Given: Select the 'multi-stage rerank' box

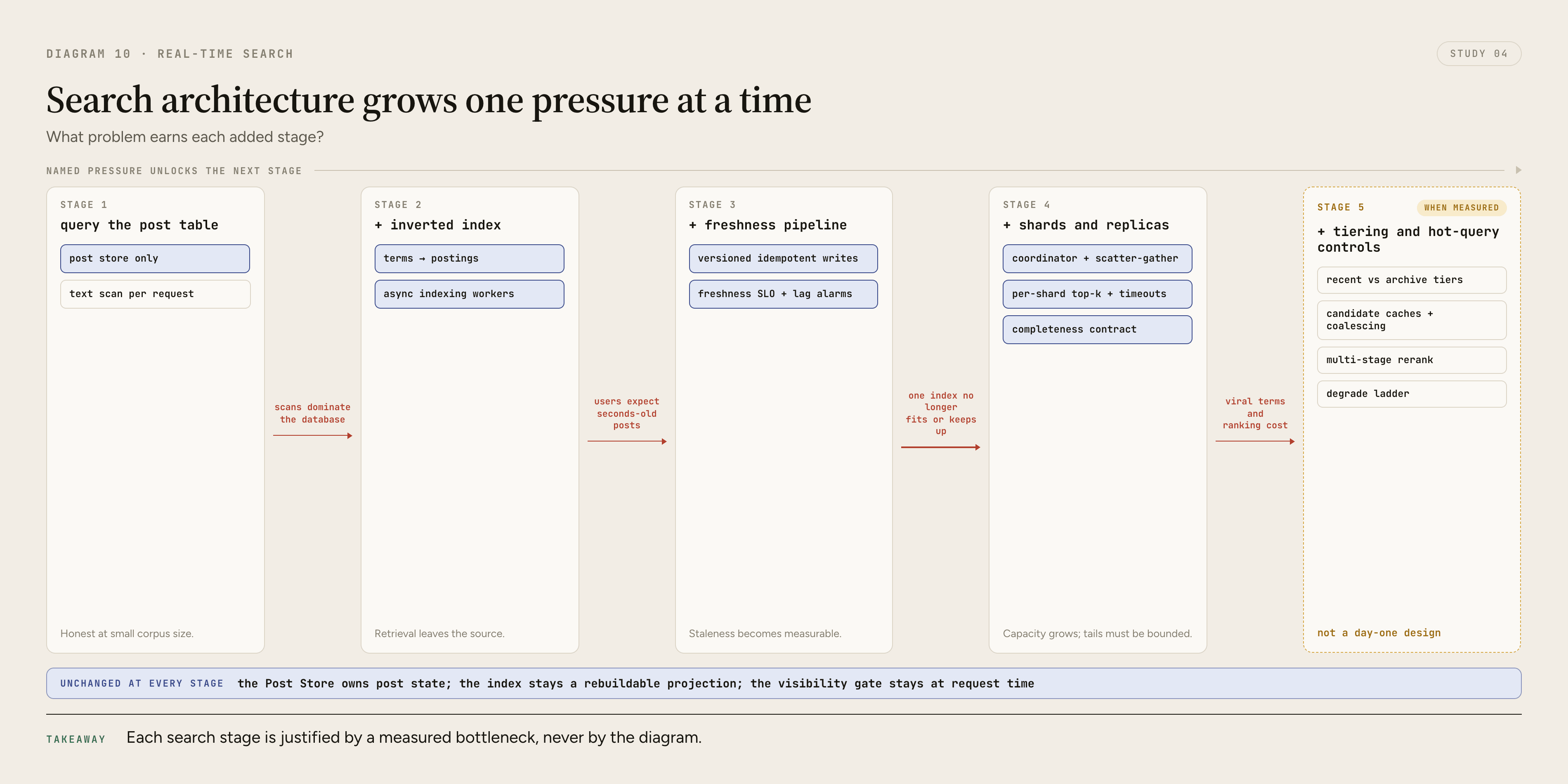Looking at the screenshot, I should 1412,360.
